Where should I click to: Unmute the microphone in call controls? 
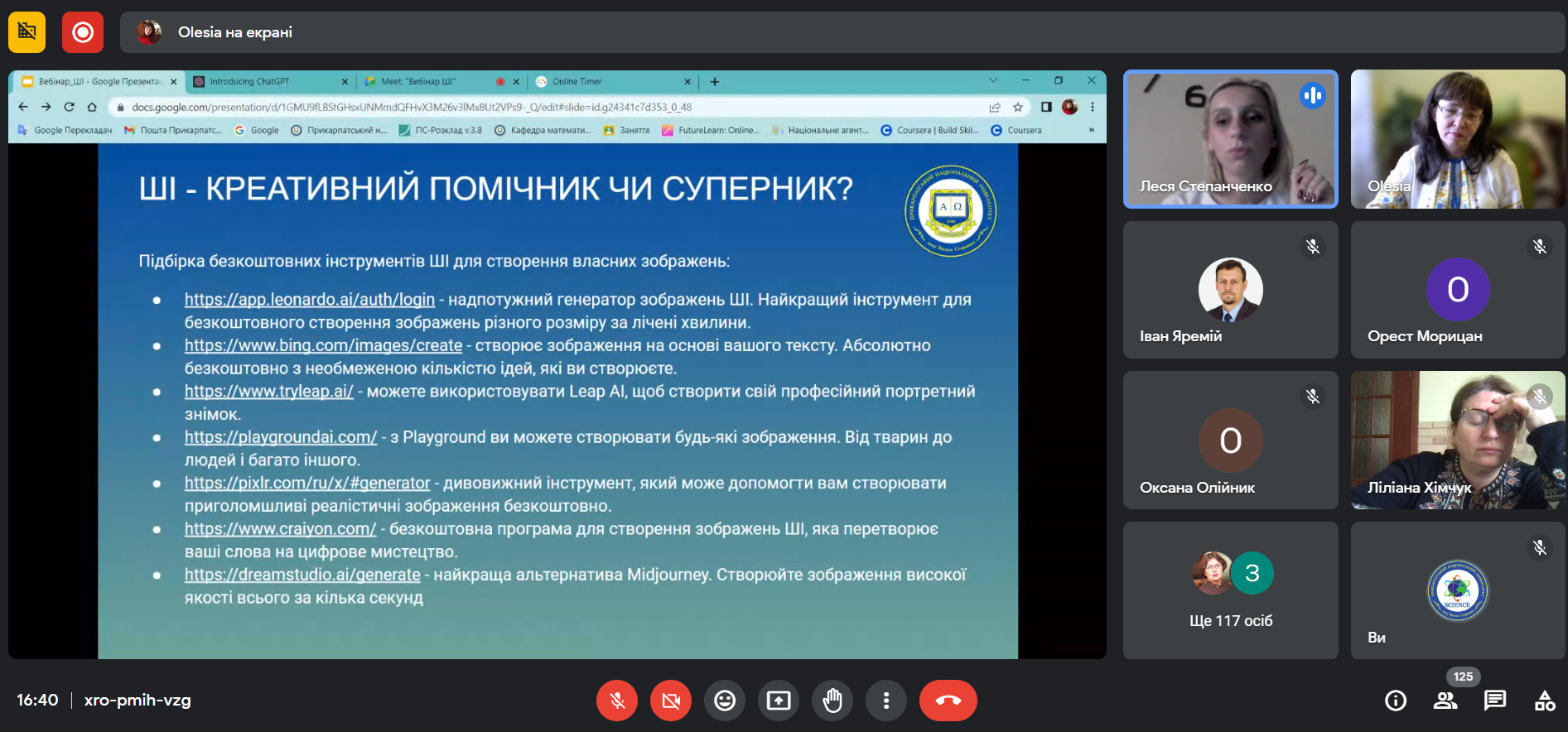617,701
